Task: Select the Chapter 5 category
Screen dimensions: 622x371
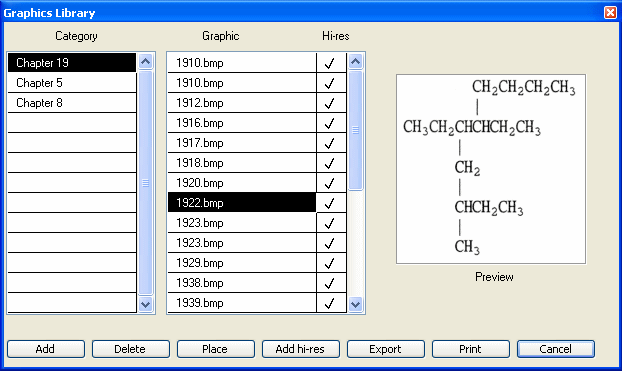Action: 72,83
